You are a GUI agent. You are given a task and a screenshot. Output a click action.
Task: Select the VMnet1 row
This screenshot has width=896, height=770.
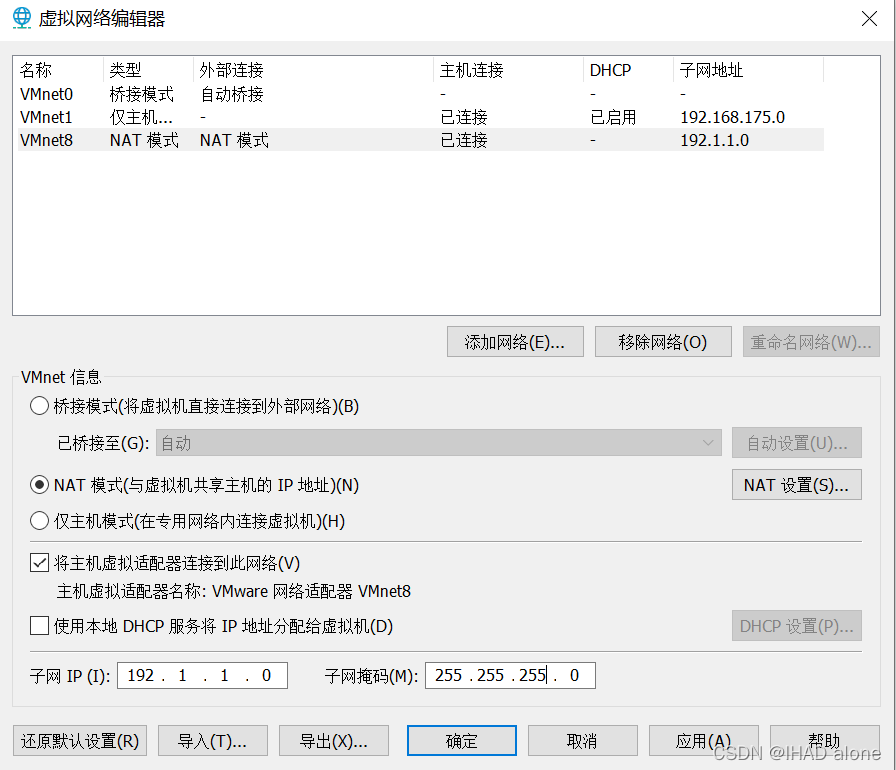pyautogui.click(x=421, y=117)
